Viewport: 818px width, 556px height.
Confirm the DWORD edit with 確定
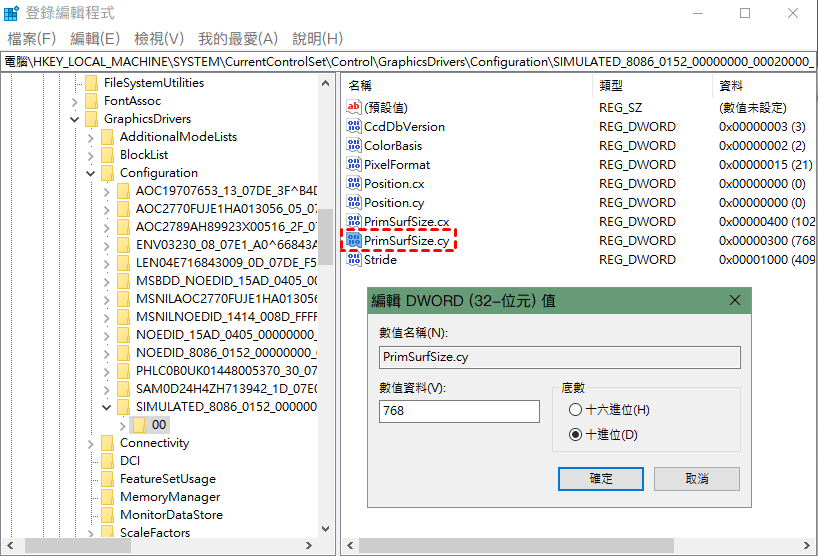(600, 478)
